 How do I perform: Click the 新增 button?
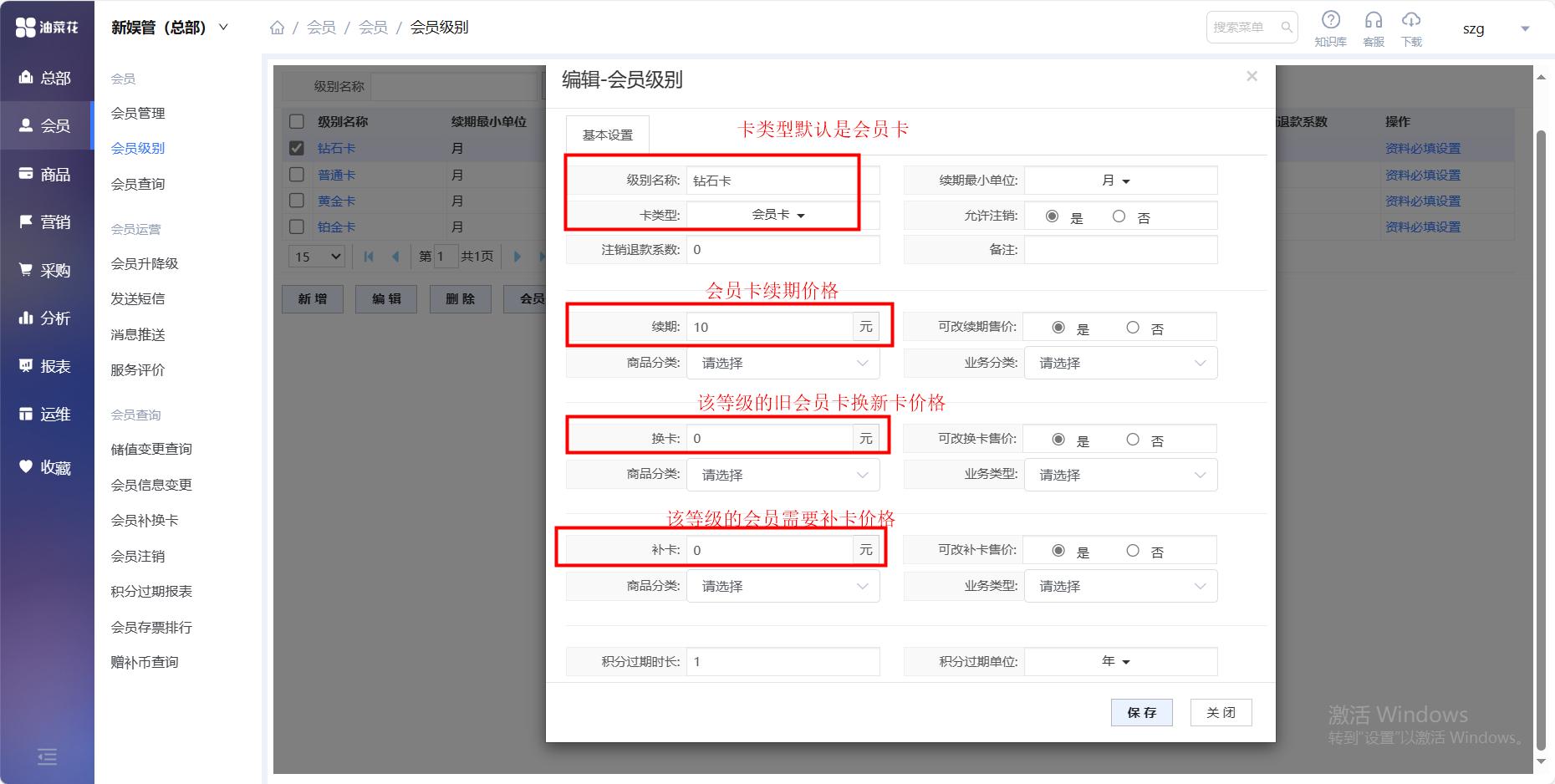313,298
